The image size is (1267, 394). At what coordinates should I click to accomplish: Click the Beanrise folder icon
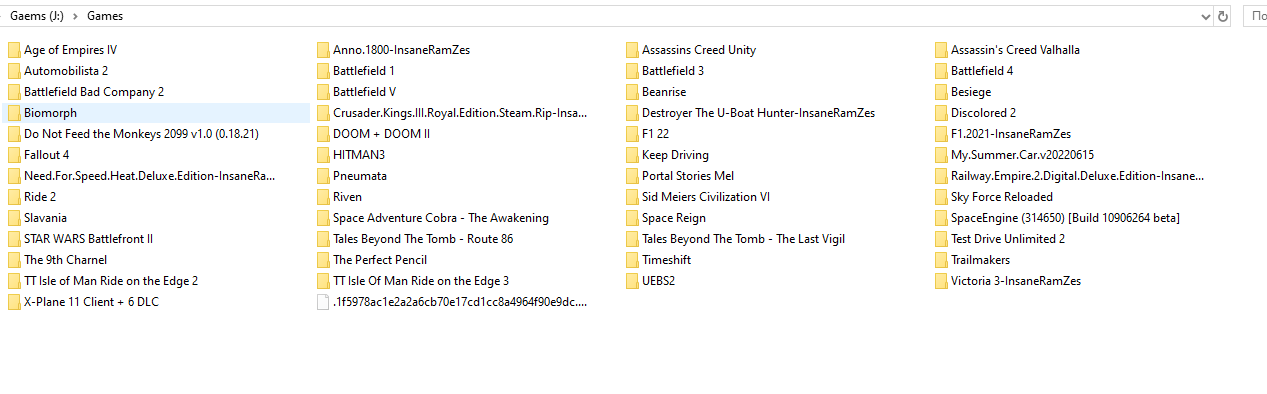pos(632,92)
